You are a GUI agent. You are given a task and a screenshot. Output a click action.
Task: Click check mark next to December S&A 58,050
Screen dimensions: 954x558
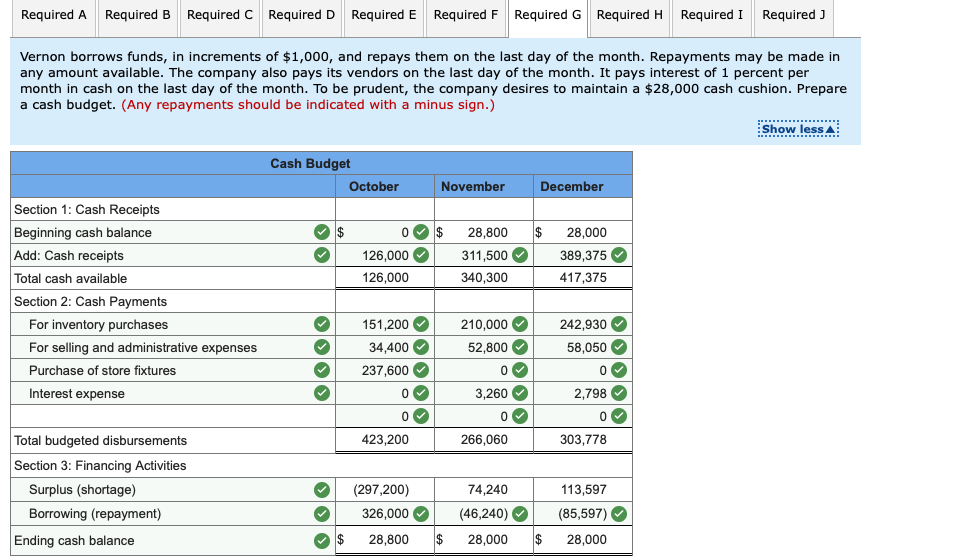coord(619,347)
